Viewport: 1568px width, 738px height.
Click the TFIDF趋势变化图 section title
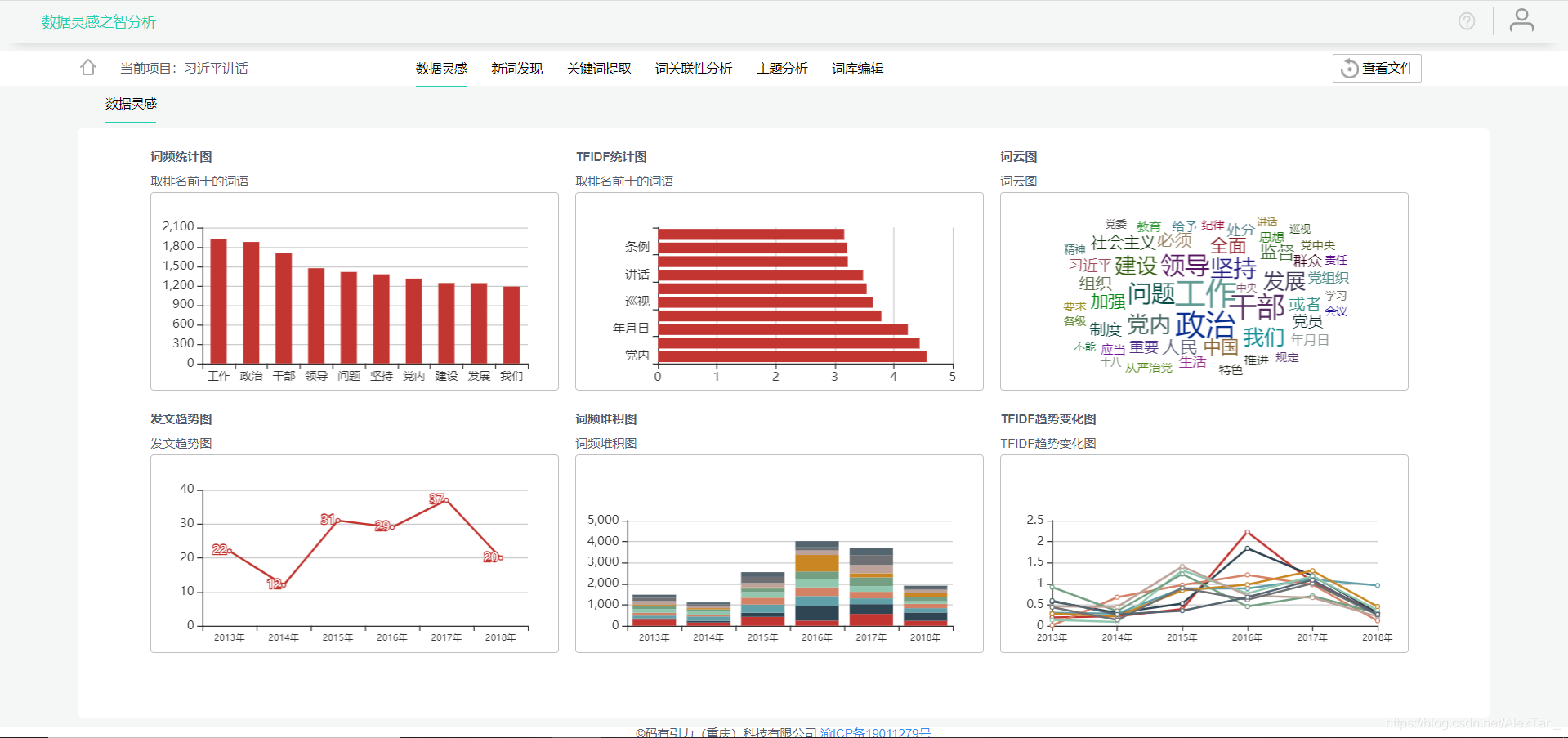click(1048, 418)
